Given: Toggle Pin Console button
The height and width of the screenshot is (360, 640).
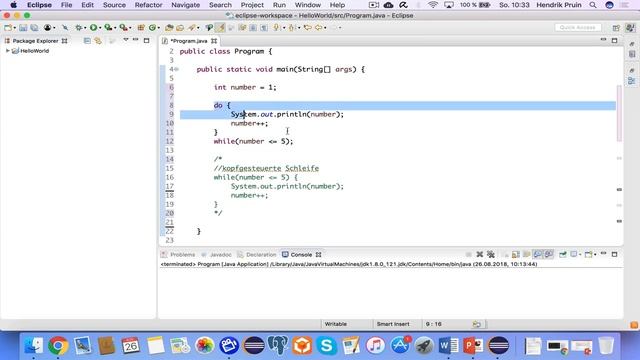Looking at the screenshot, I should (x=563, y=254).
